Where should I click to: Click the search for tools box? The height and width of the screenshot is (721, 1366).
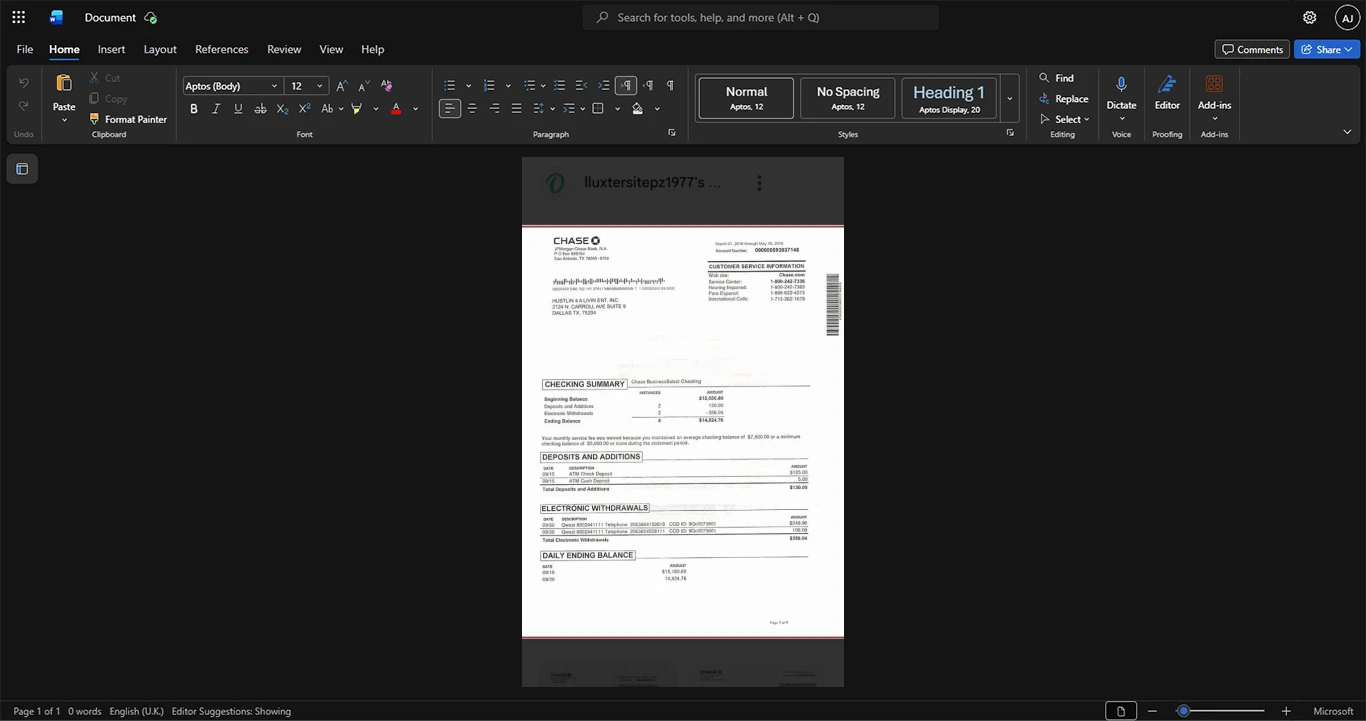coord(761,17)
